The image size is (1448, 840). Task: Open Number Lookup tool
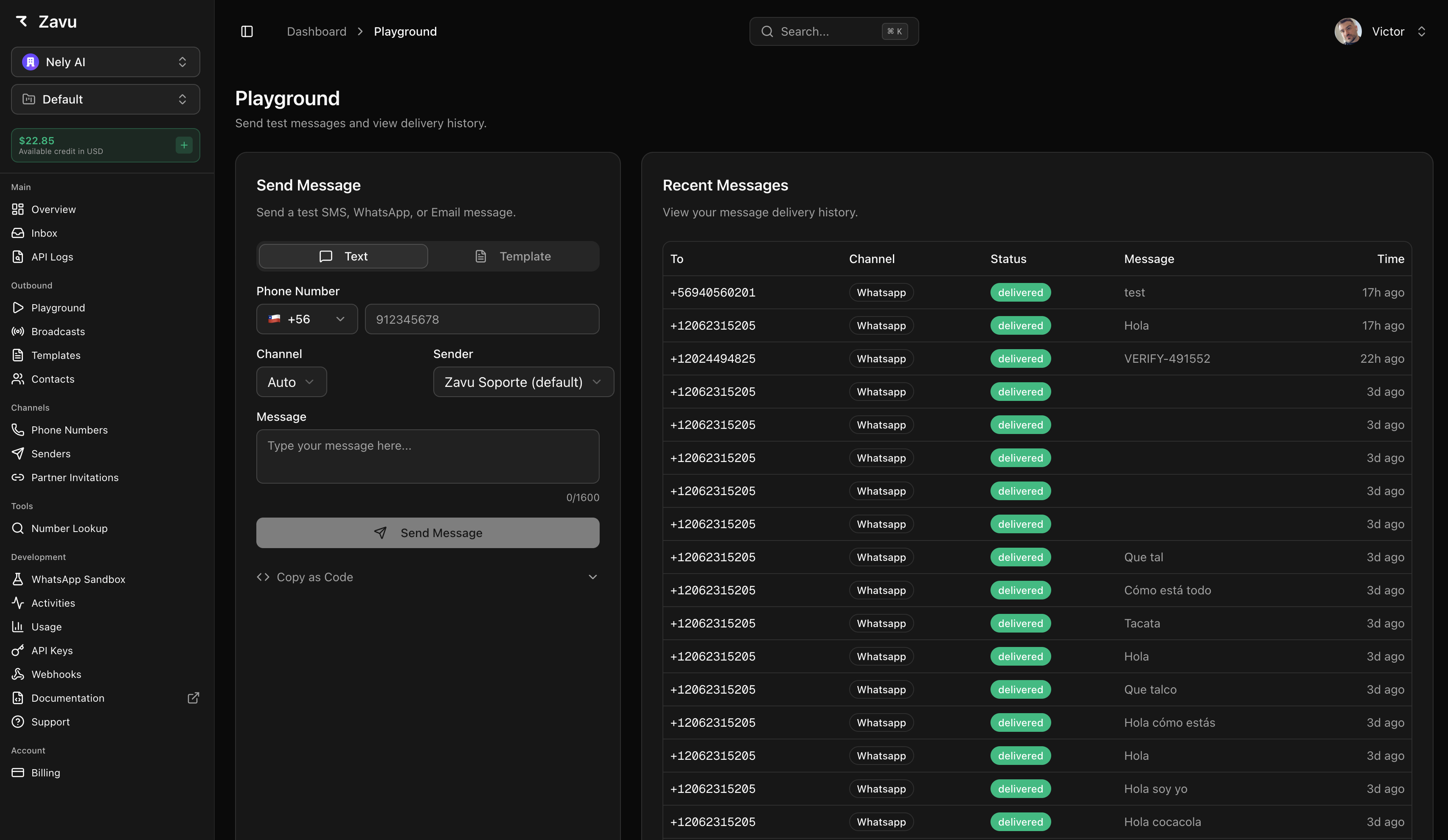(x=69, y=528)
